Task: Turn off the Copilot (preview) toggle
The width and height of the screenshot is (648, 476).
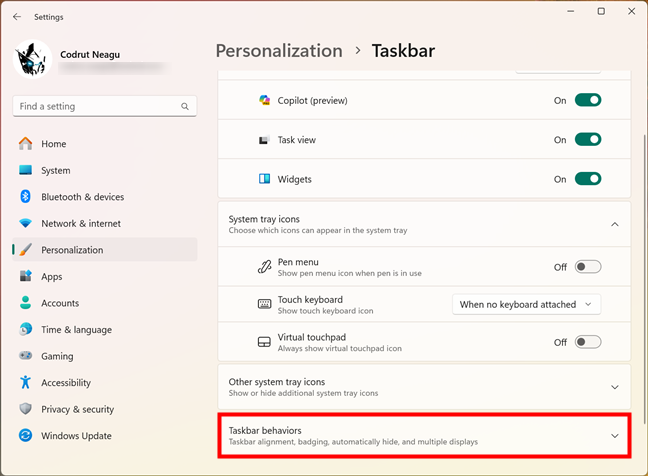Action: click(588, 100)
